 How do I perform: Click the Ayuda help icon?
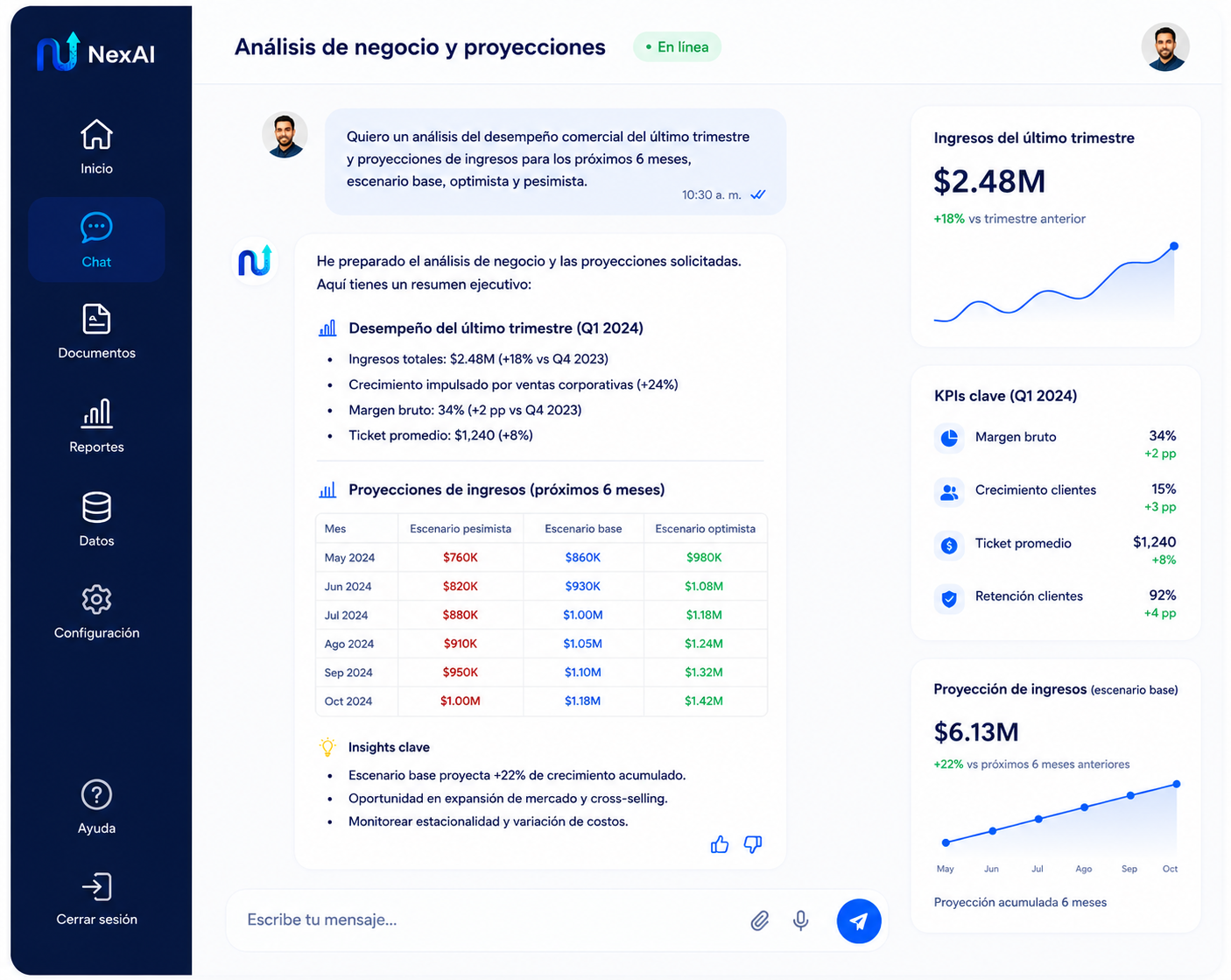click(x=96, y=795)
